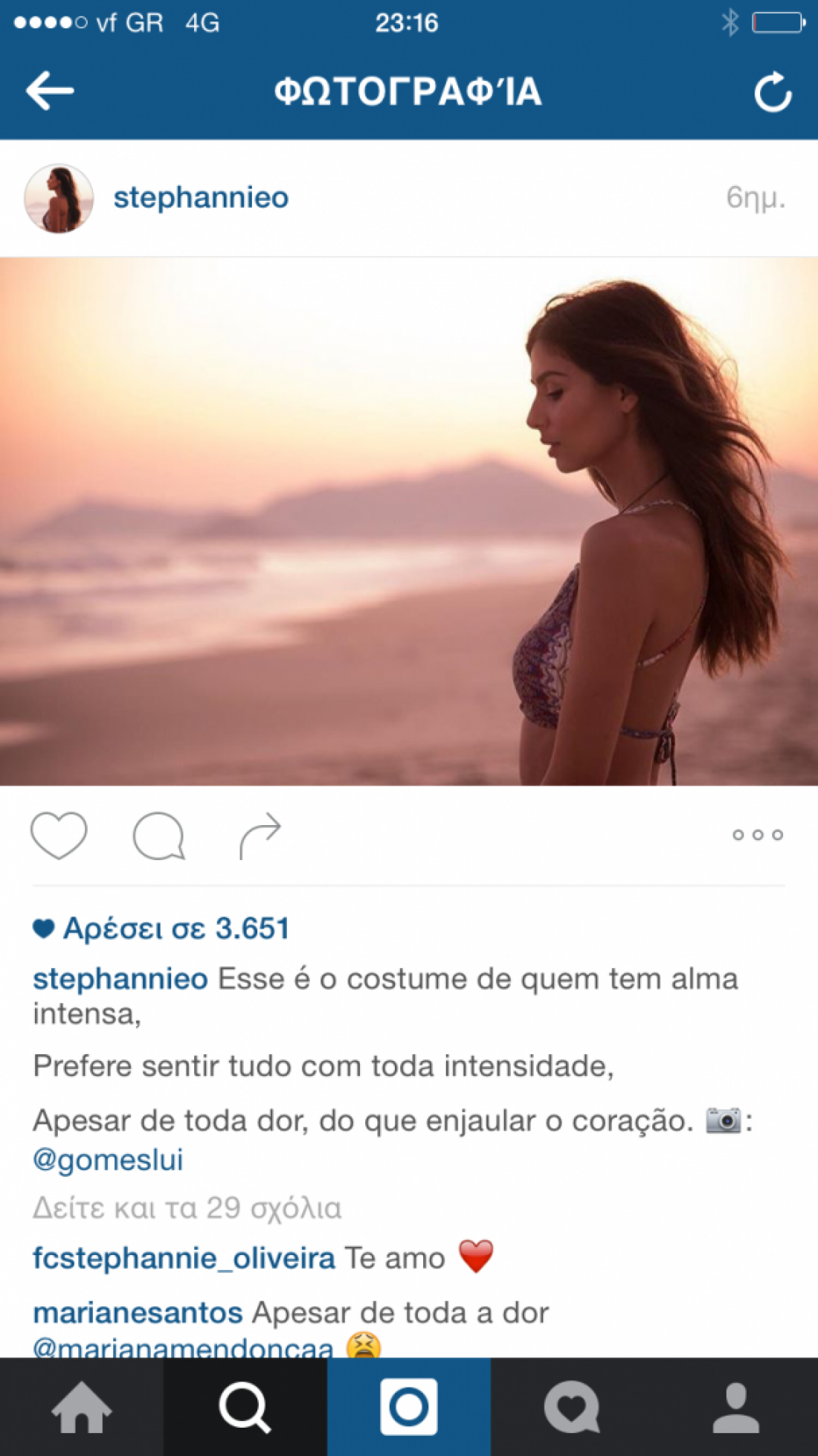Open the Search tab
This screenshot has height=1456, width=818.
pos(245,1407)
